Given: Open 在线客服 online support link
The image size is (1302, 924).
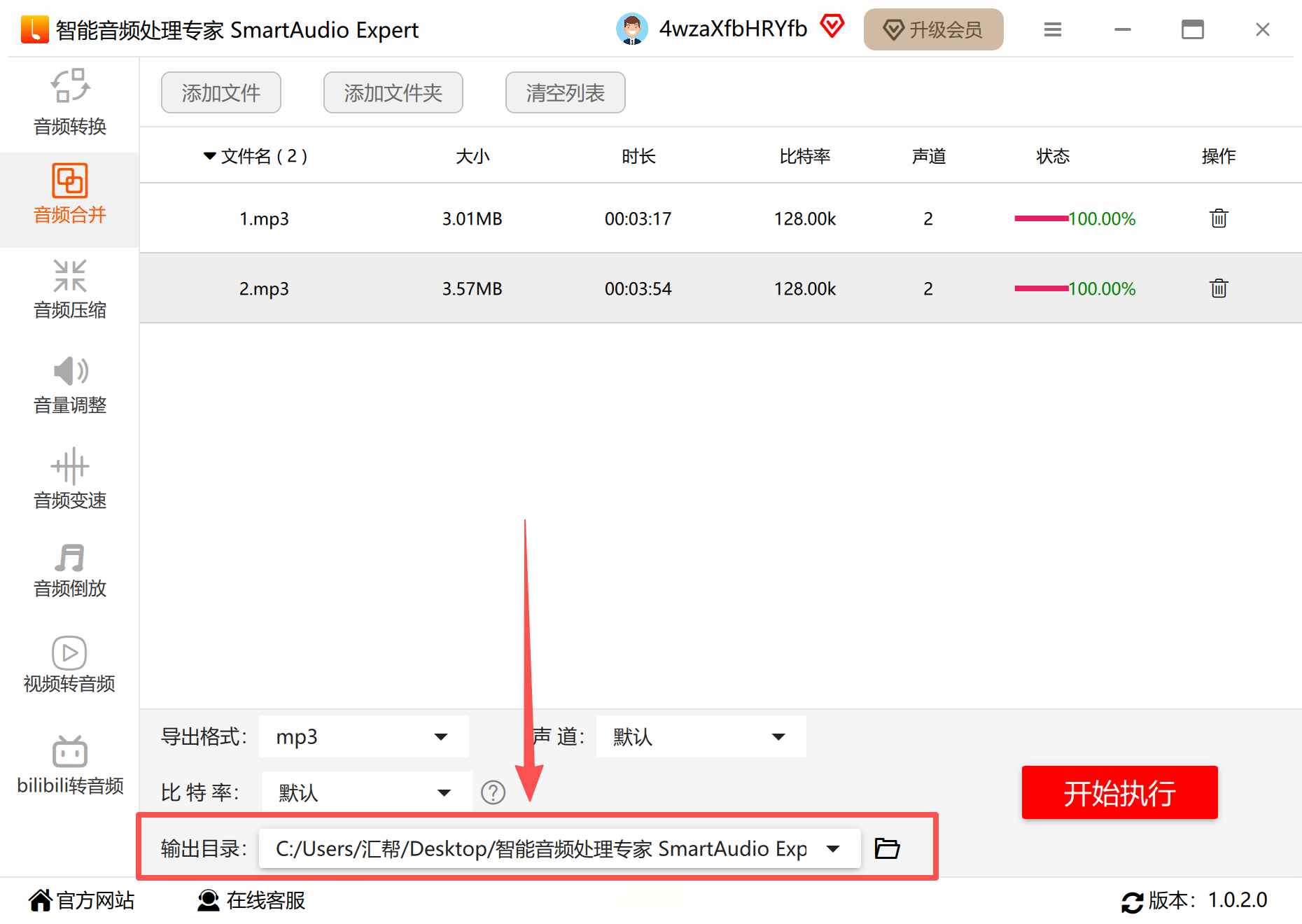Looking at the screenshot, I should 251,900.
